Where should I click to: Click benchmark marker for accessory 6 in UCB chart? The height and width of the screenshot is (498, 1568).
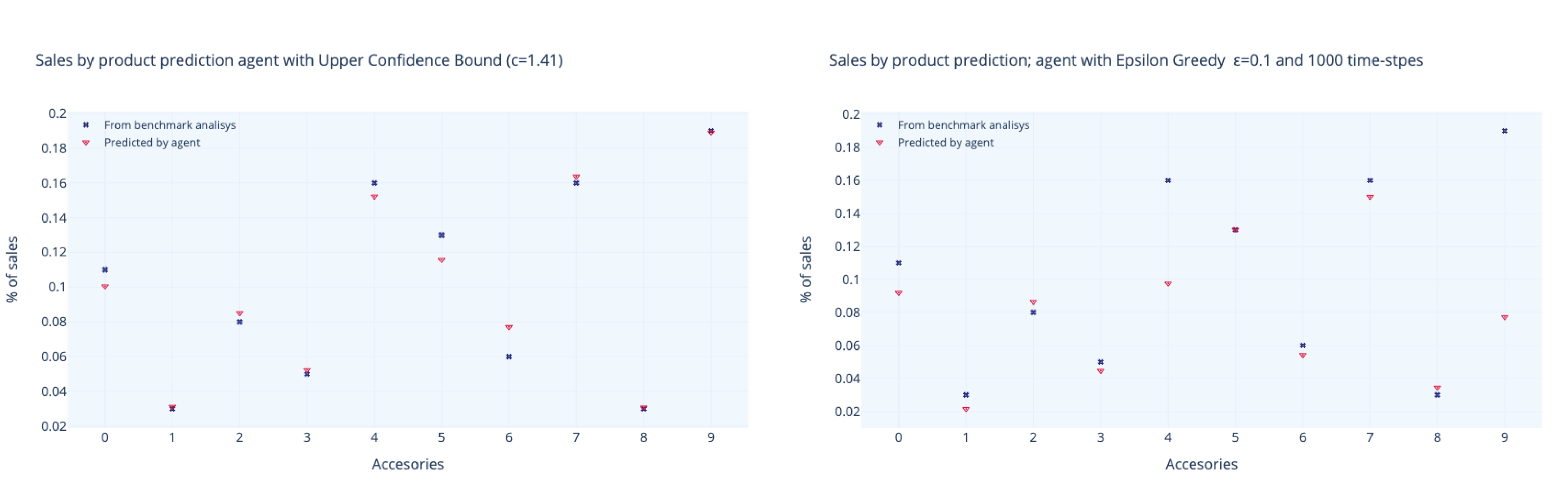[x=509, y=357]
